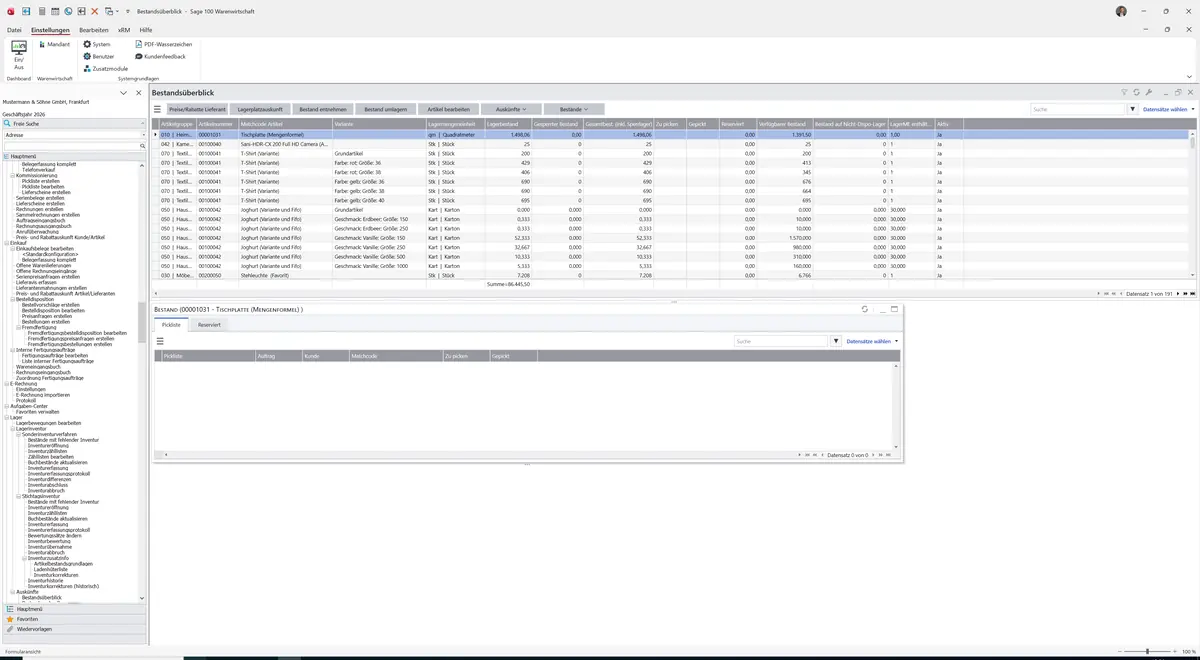
Task: Go to next record in Bestandsüberblick pager
Action: (x=1178, y=294)
